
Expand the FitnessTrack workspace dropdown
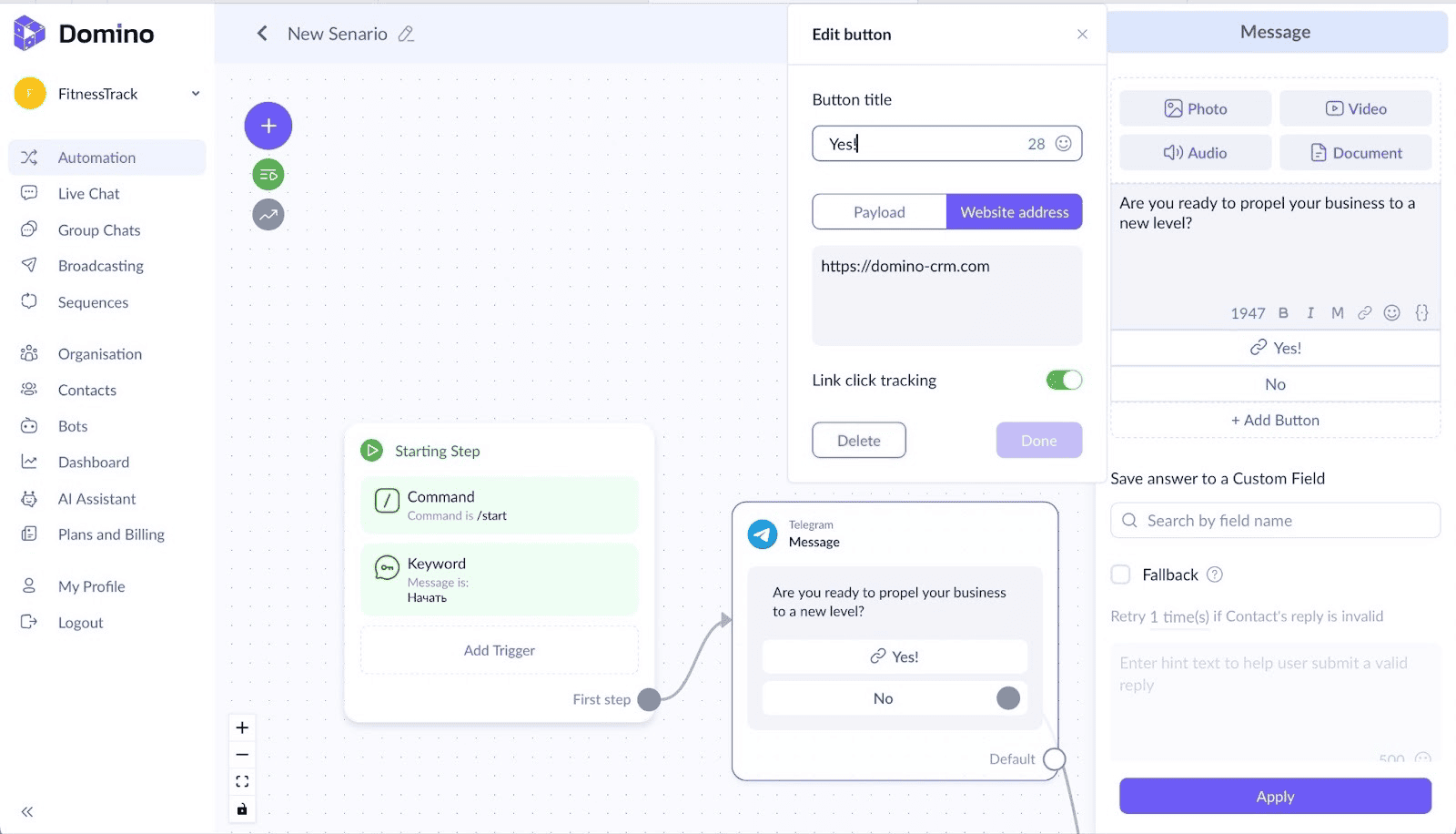tap(196, 94)
